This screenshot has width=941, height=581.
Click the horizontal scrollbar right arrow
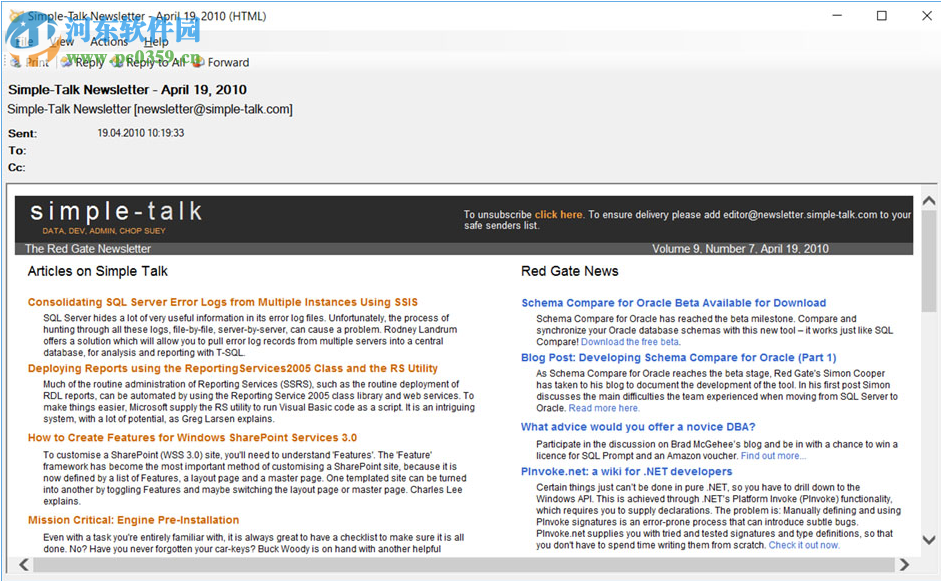(904, 565)
